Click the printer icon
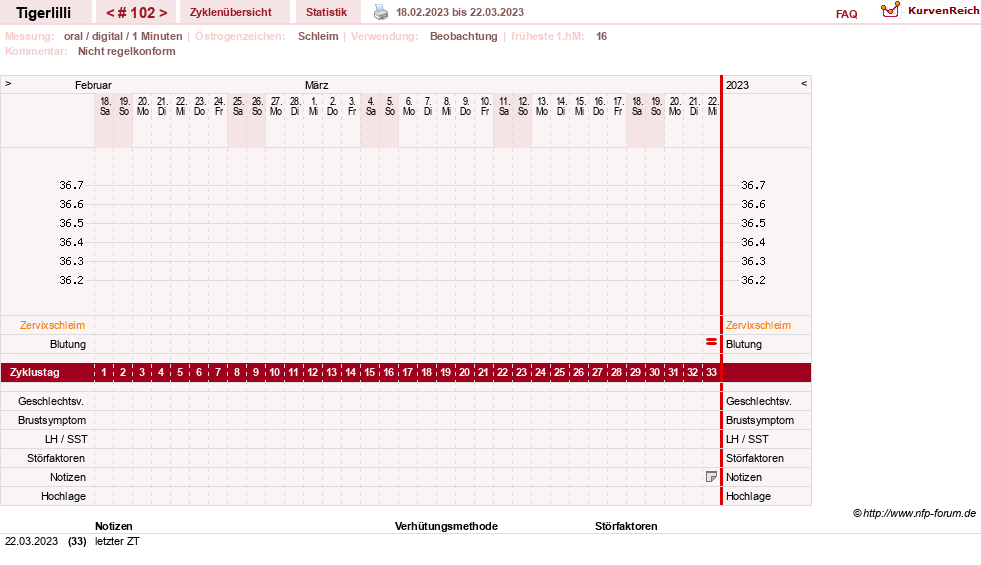 (x=381, y=12)
